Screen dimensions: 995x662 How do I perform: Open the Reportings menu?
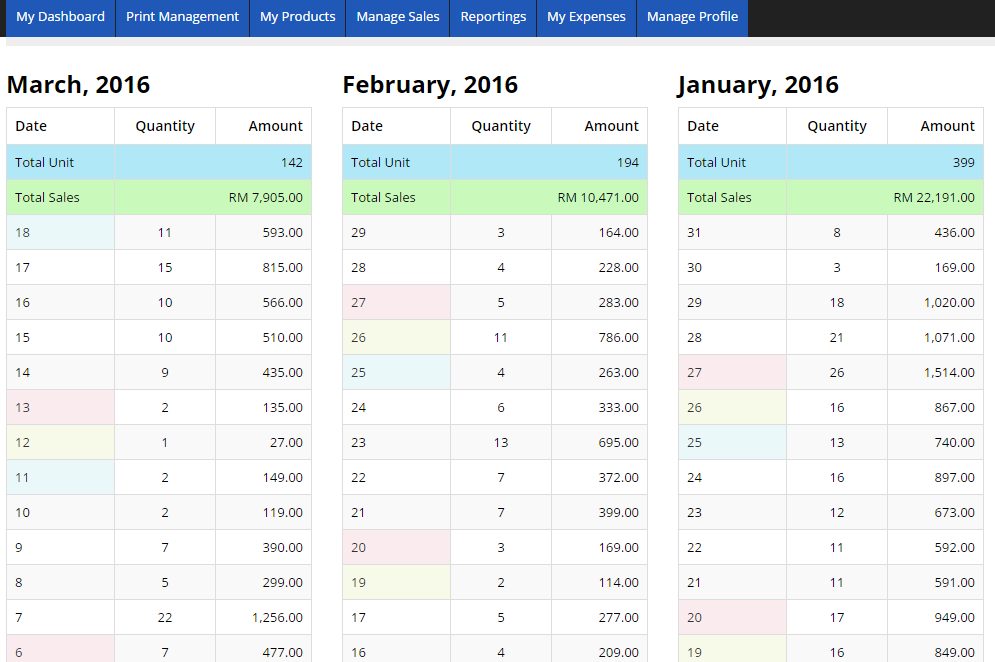click(x=493, y=17)
